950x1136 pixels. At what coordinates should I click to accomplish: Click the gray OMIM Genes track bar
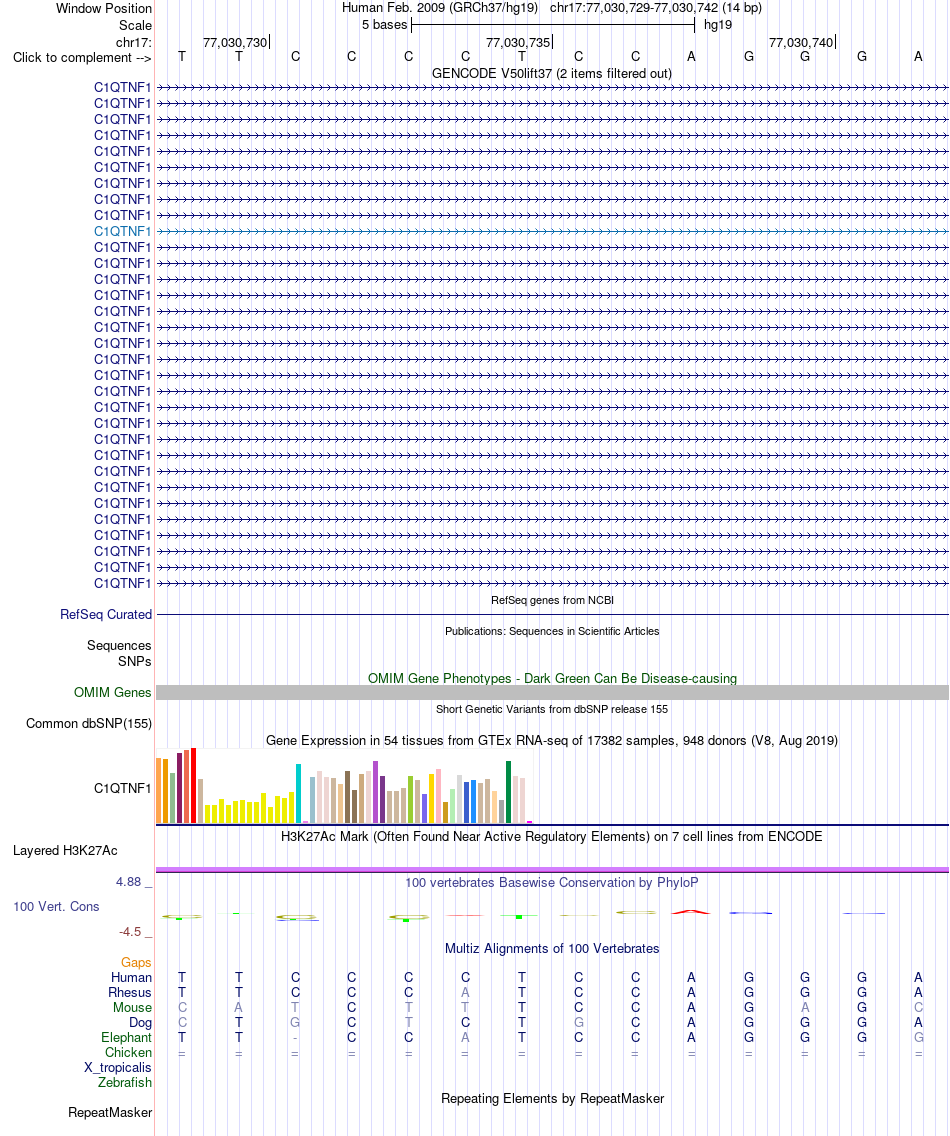point(552,693)
